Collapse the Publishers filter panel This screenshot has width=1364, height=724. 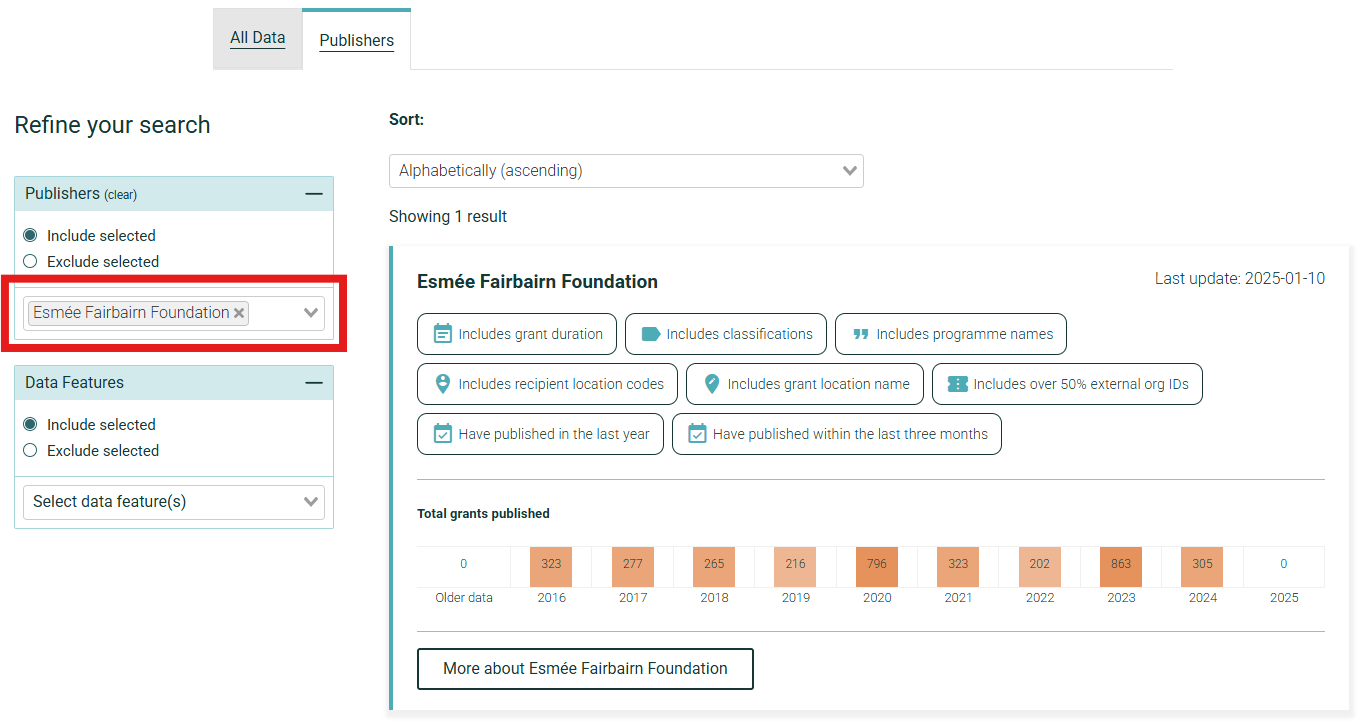pos(314,194)
